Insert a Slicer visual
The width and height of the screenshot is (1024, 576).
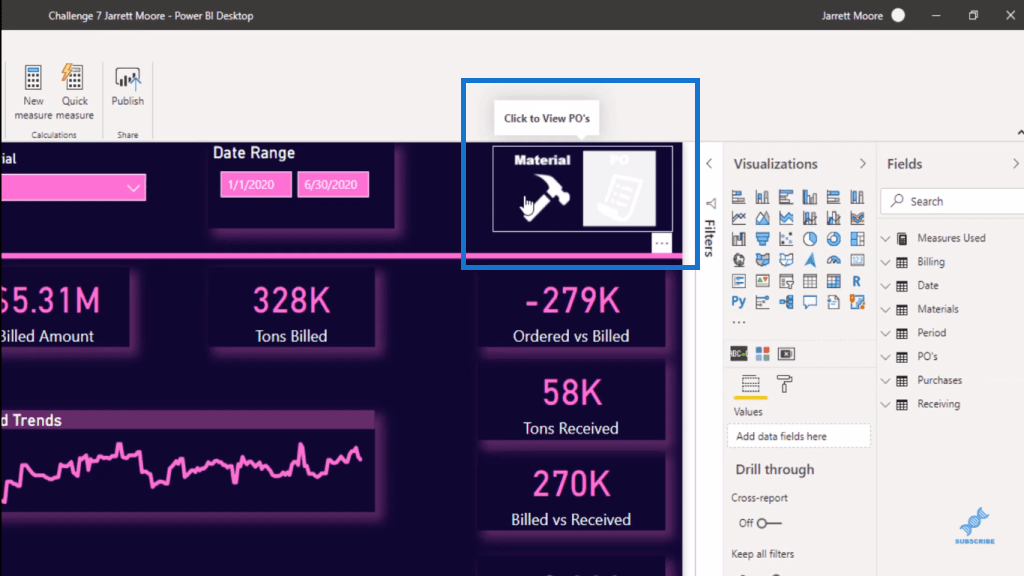point(786,281)
